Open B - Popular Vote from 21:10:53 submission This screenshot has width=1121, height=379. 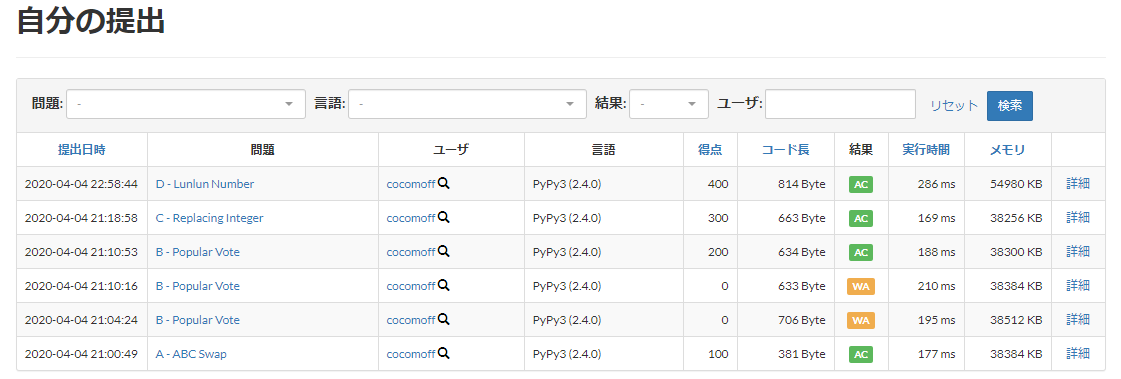click(x=197, y=252)
